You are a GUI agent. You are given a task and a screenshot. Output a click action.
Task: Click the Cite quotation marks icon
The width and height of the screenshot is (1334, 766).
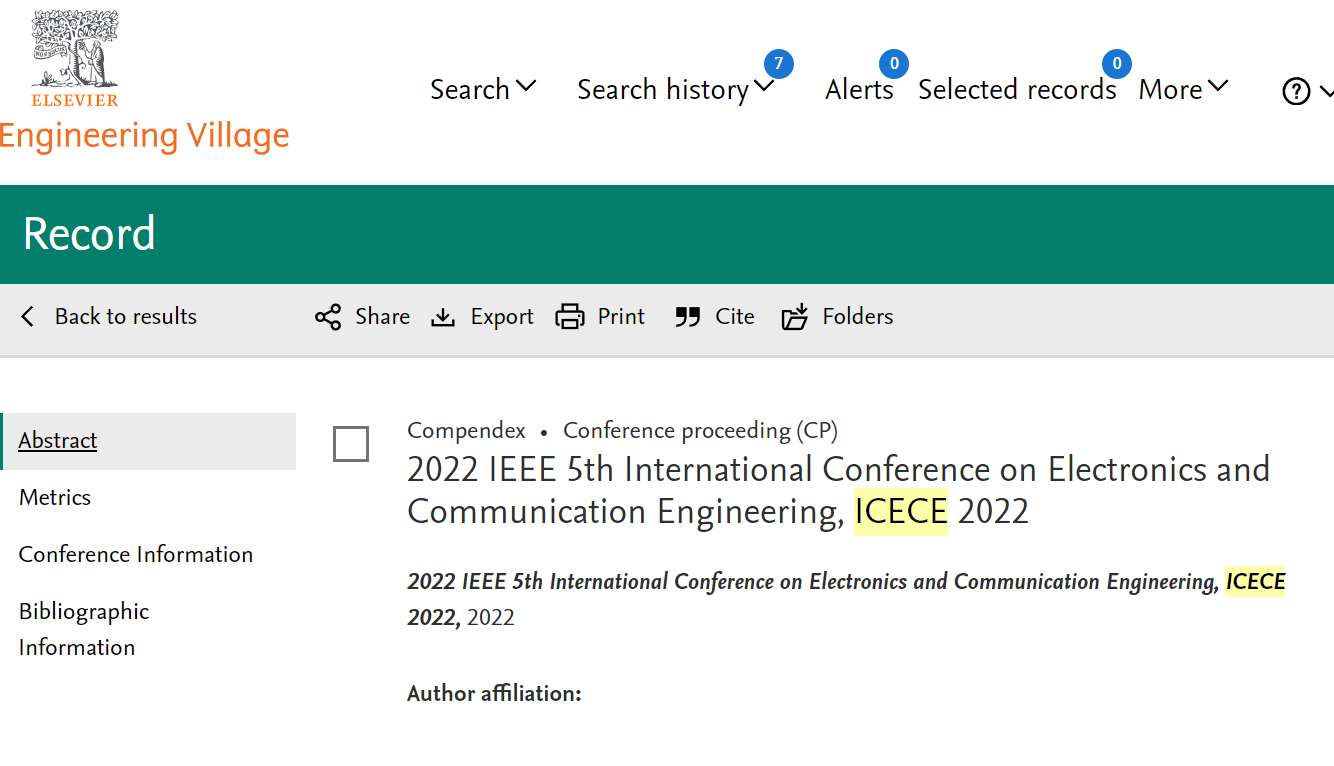click(687, 317)
